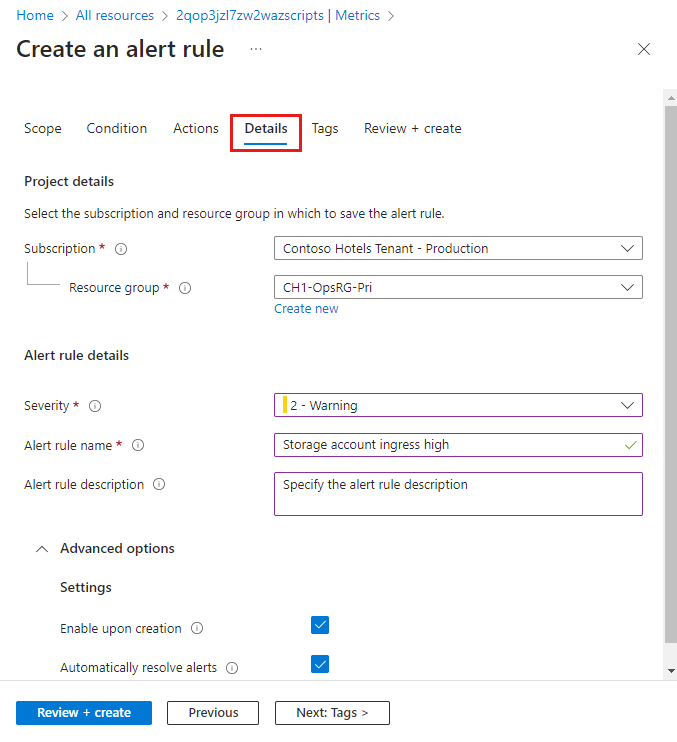This screenshot has height=742, width=677.
Task: Click the All resources breadcrumb link
Action: [x=115, y=15]
